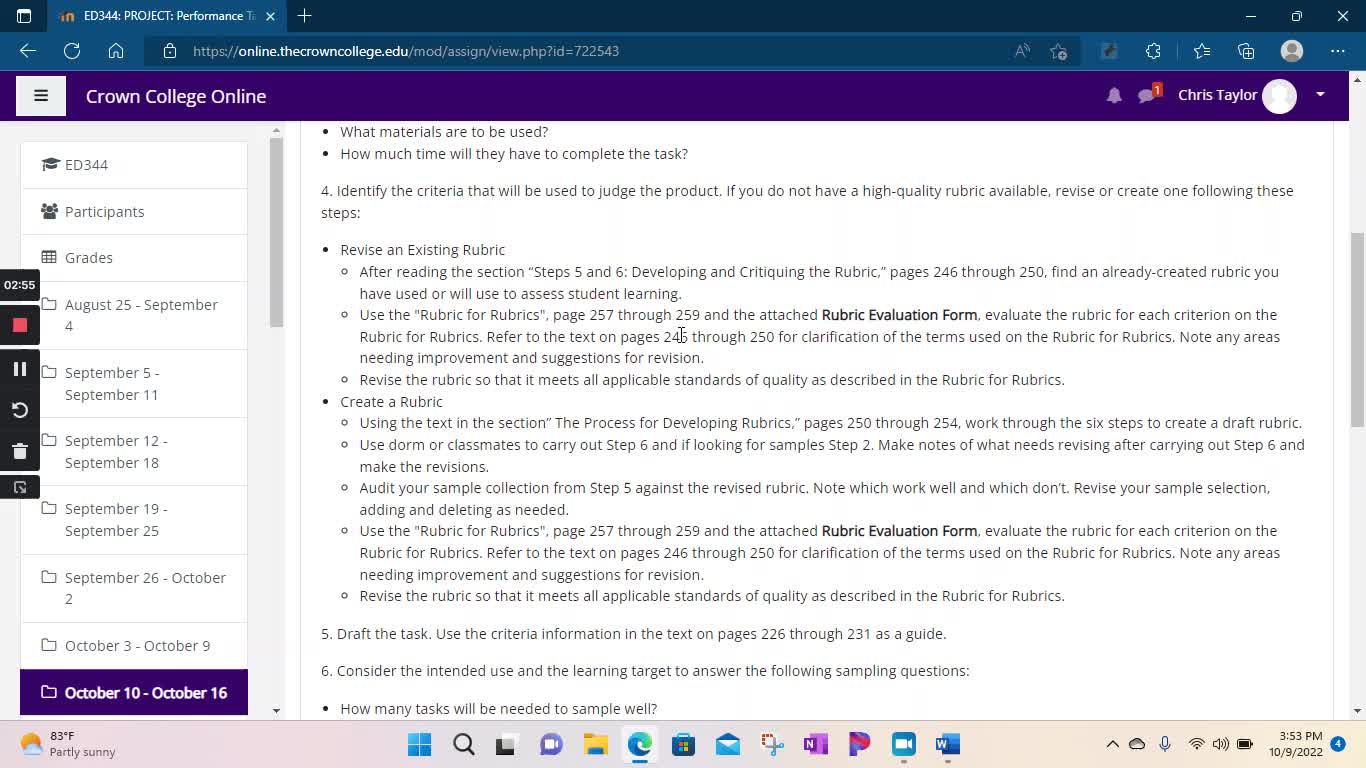Viewport: 1366px width, 768px height.
Task: Restart the recording with the rewind icon
Action: 19,410
